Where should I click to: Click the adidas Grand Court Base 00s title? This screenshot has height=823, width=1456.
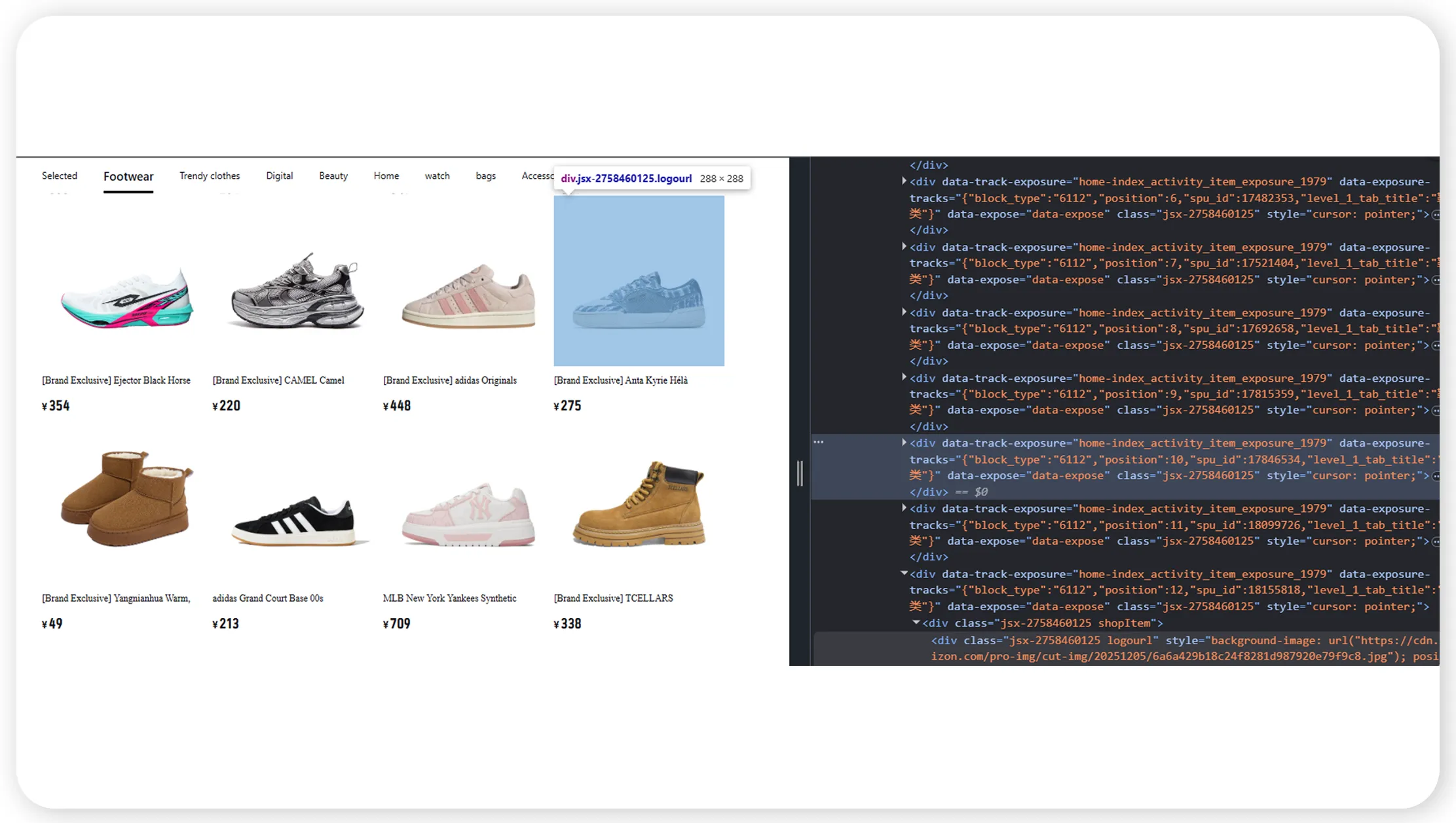pos(267,598)
